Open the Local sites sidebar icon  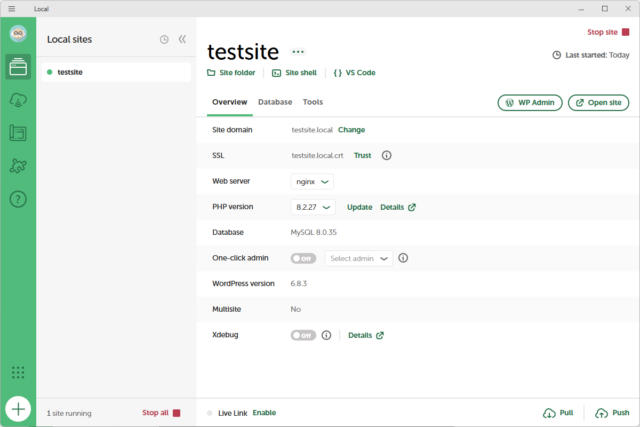(18, 68)
